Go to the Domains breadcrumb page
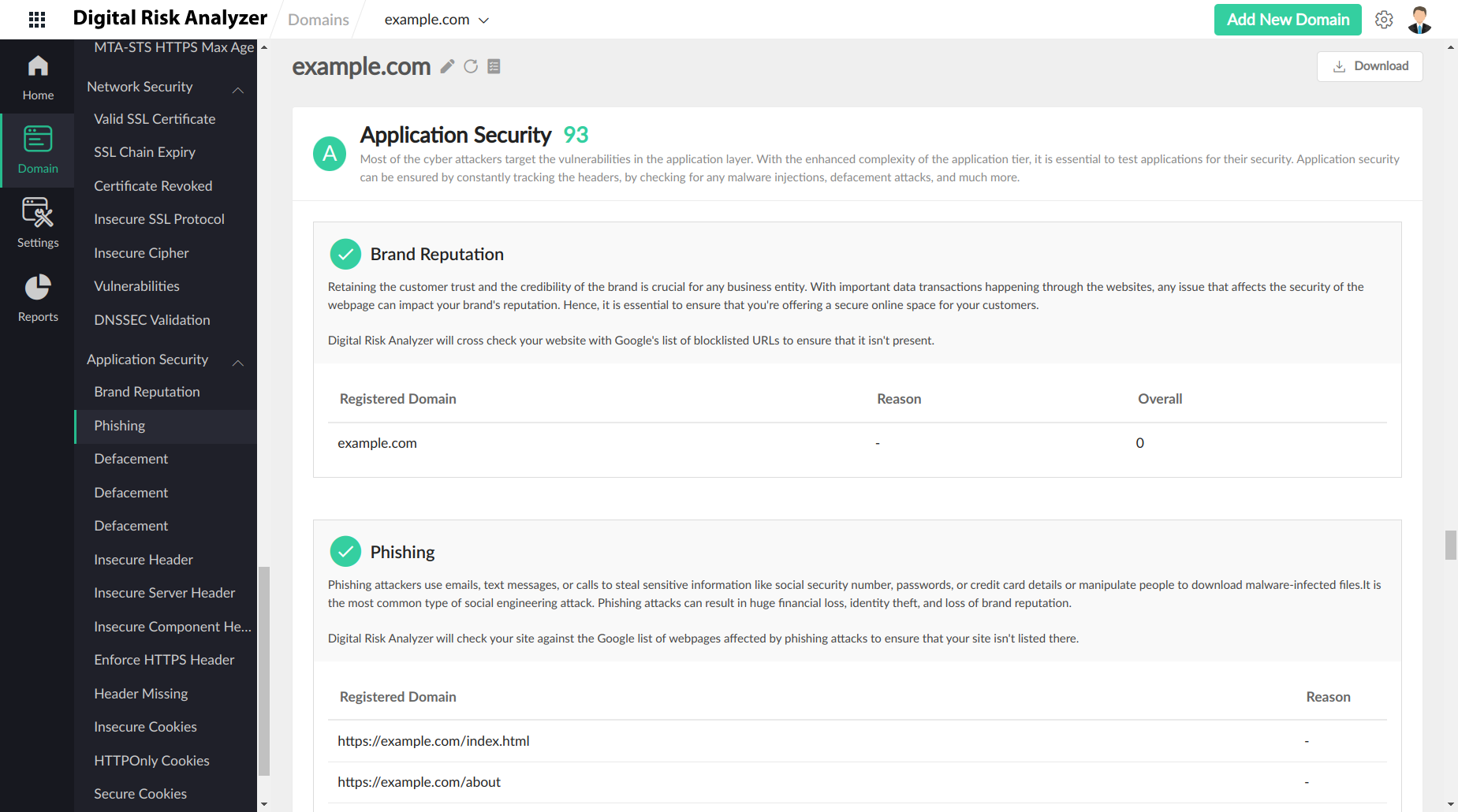 pyautogui.click(x=318, y=19)
